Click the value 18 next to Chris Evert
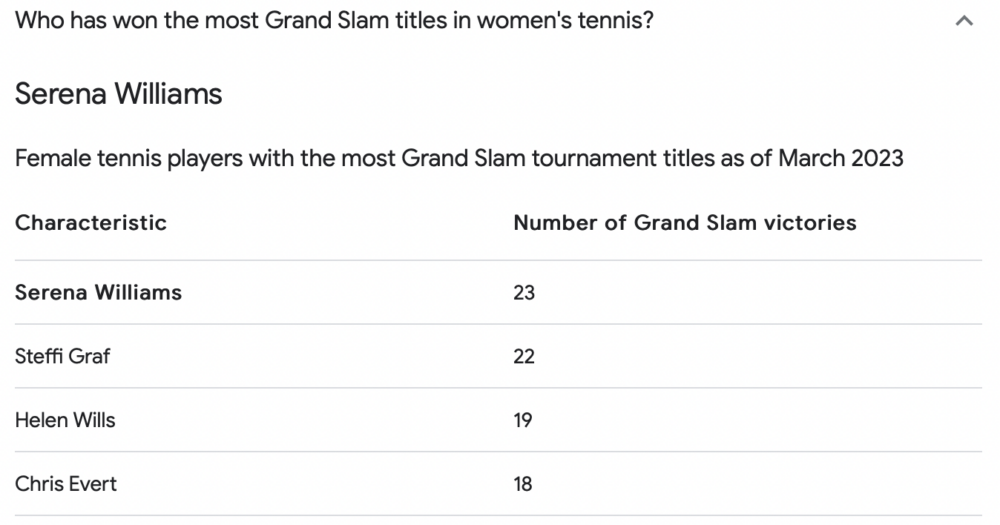This screenshot has width=1000, height=525. point(523,484)
